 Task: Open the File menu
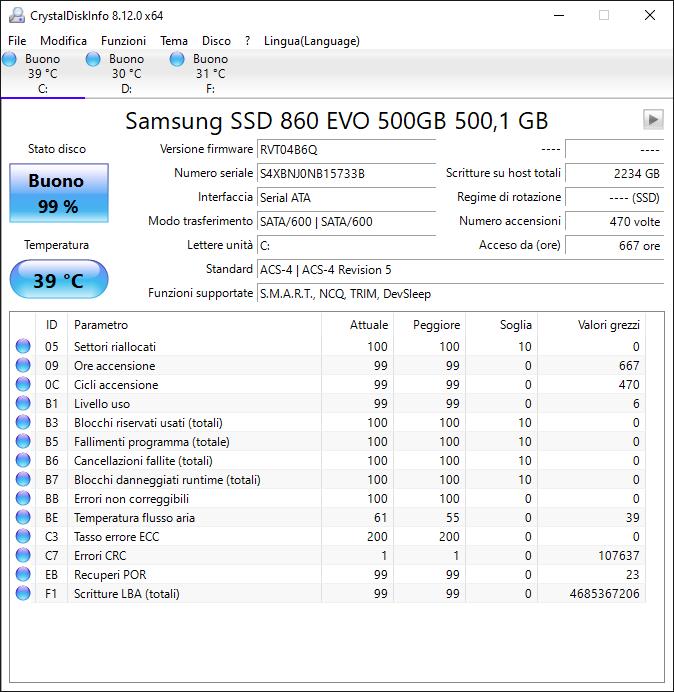click(x=17, y=41)
